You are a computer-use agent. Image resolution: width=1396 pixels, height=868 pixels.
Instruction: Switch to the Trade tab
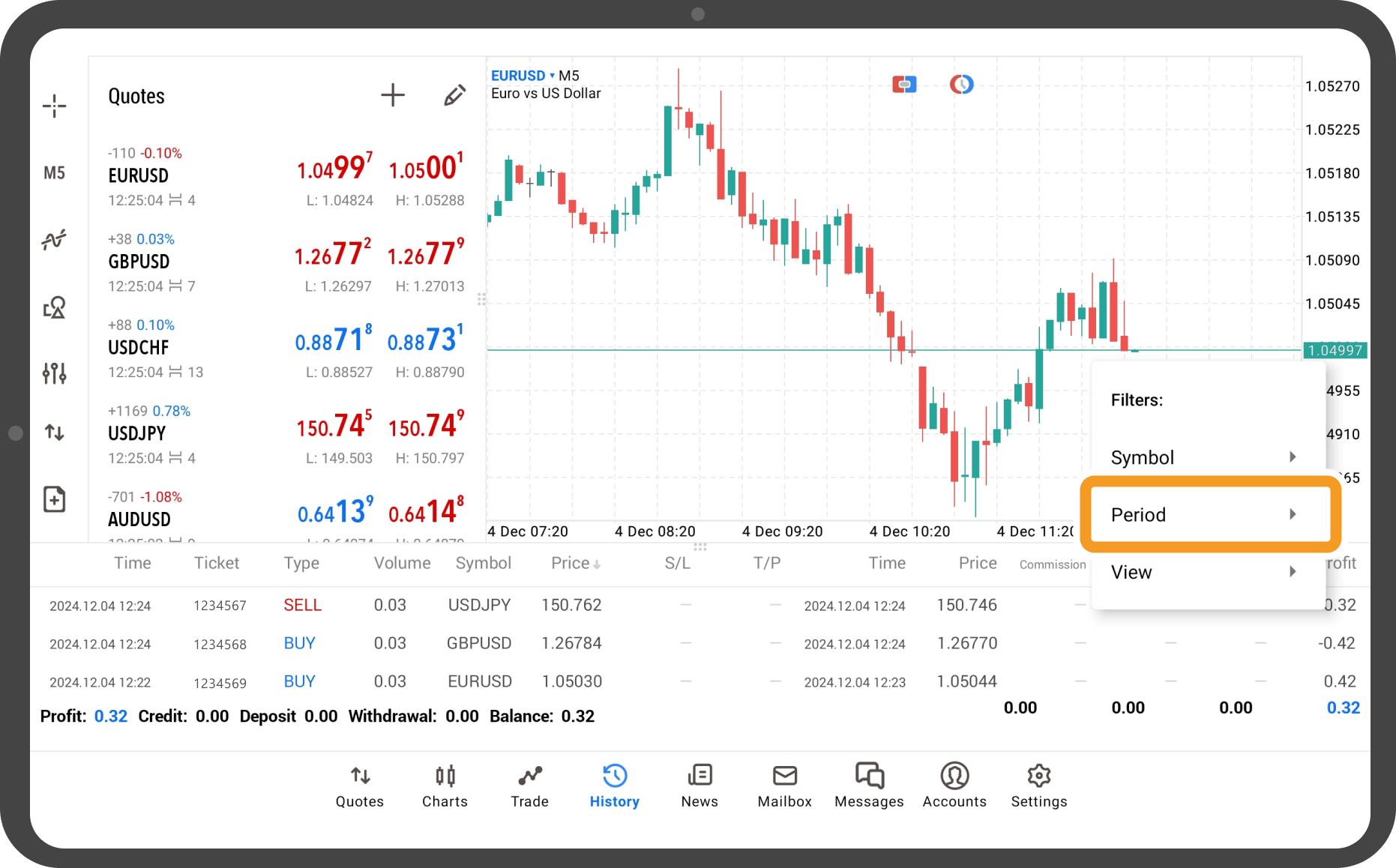click(529, 785)
